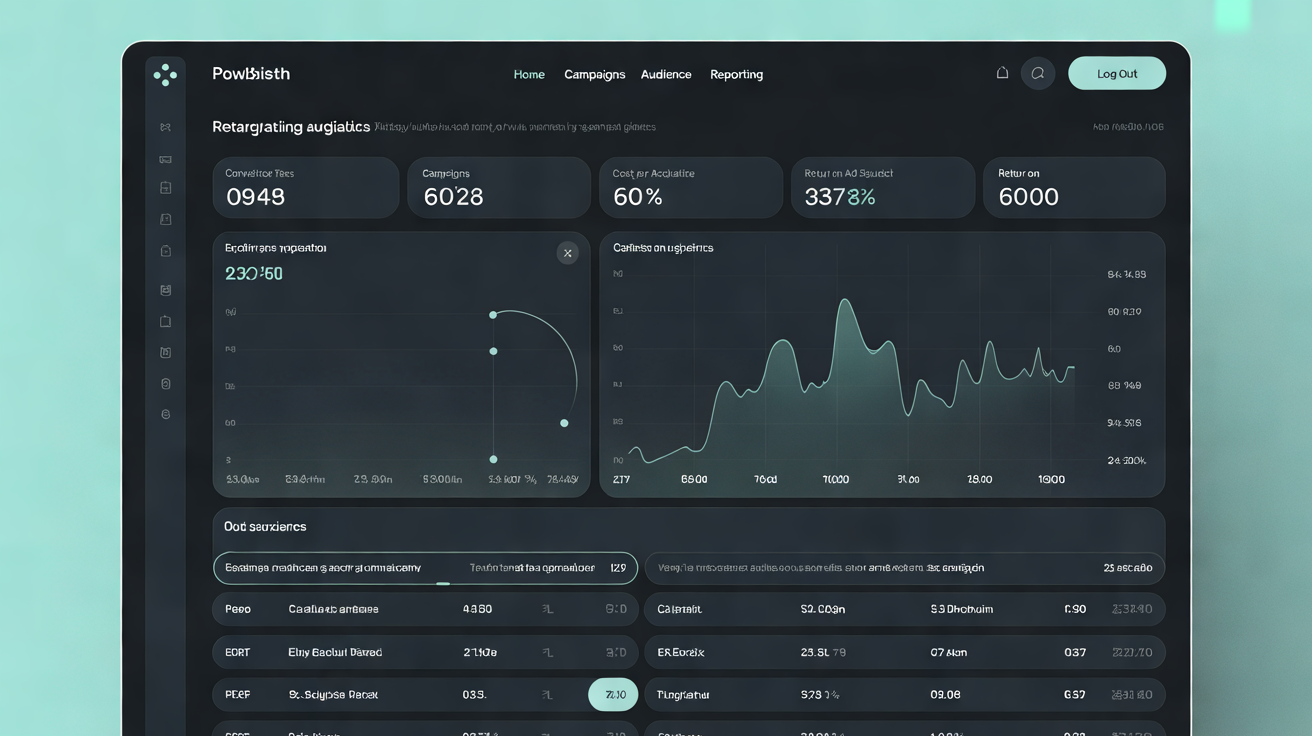Click the "Tingtahar" row in the right table

click(x=905, y=694)
